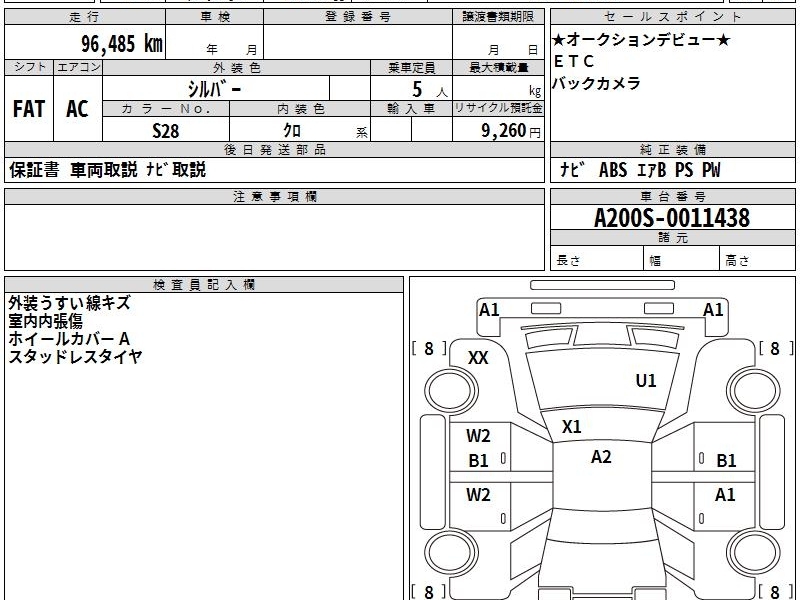The width and height of the screenshot is (800, 600).
Task: Click the W2 mark above left B1
Action: point(478,436)
